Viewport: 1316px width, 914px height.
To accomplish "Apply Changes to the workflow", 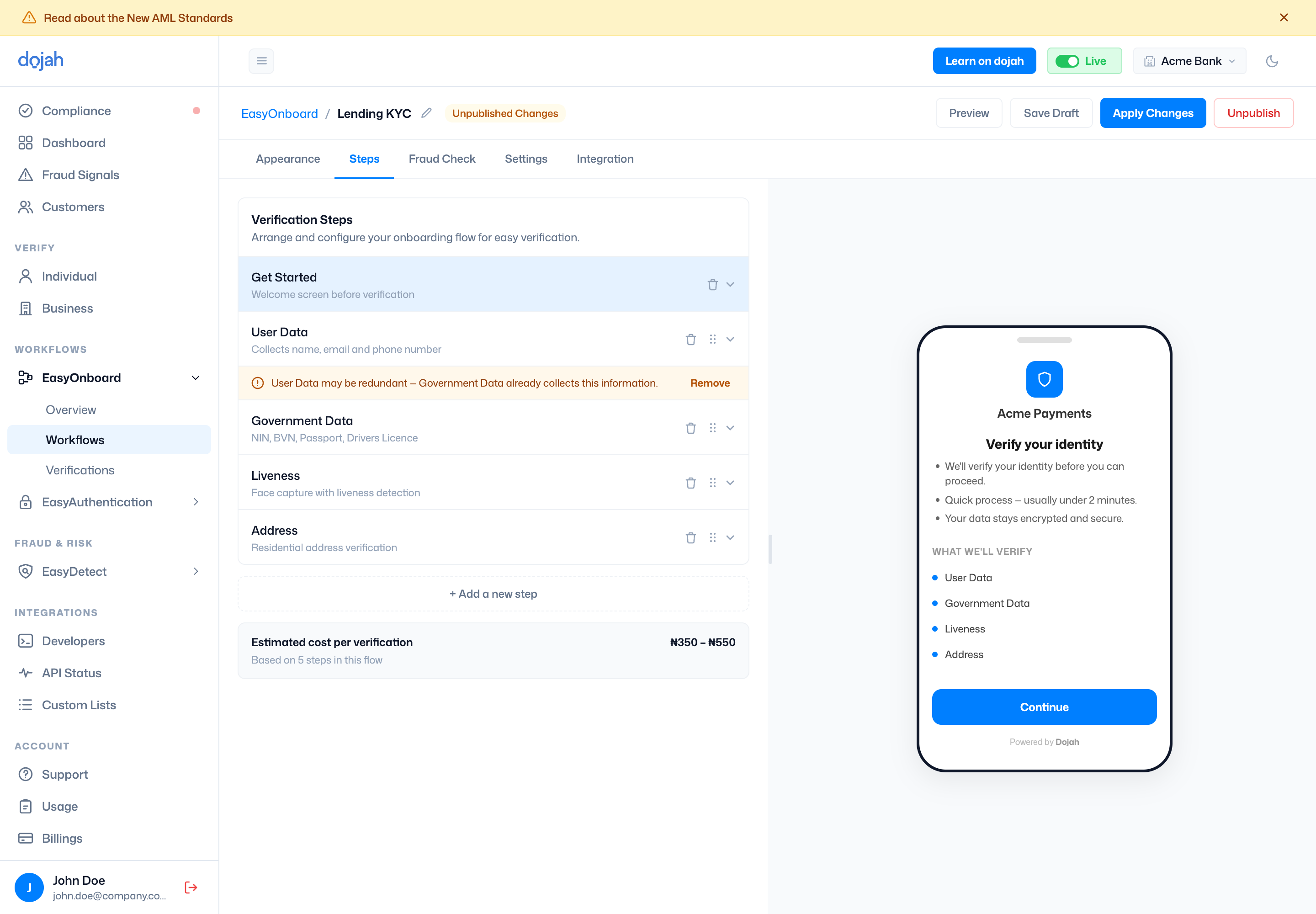I will [x=1152, y=113].
